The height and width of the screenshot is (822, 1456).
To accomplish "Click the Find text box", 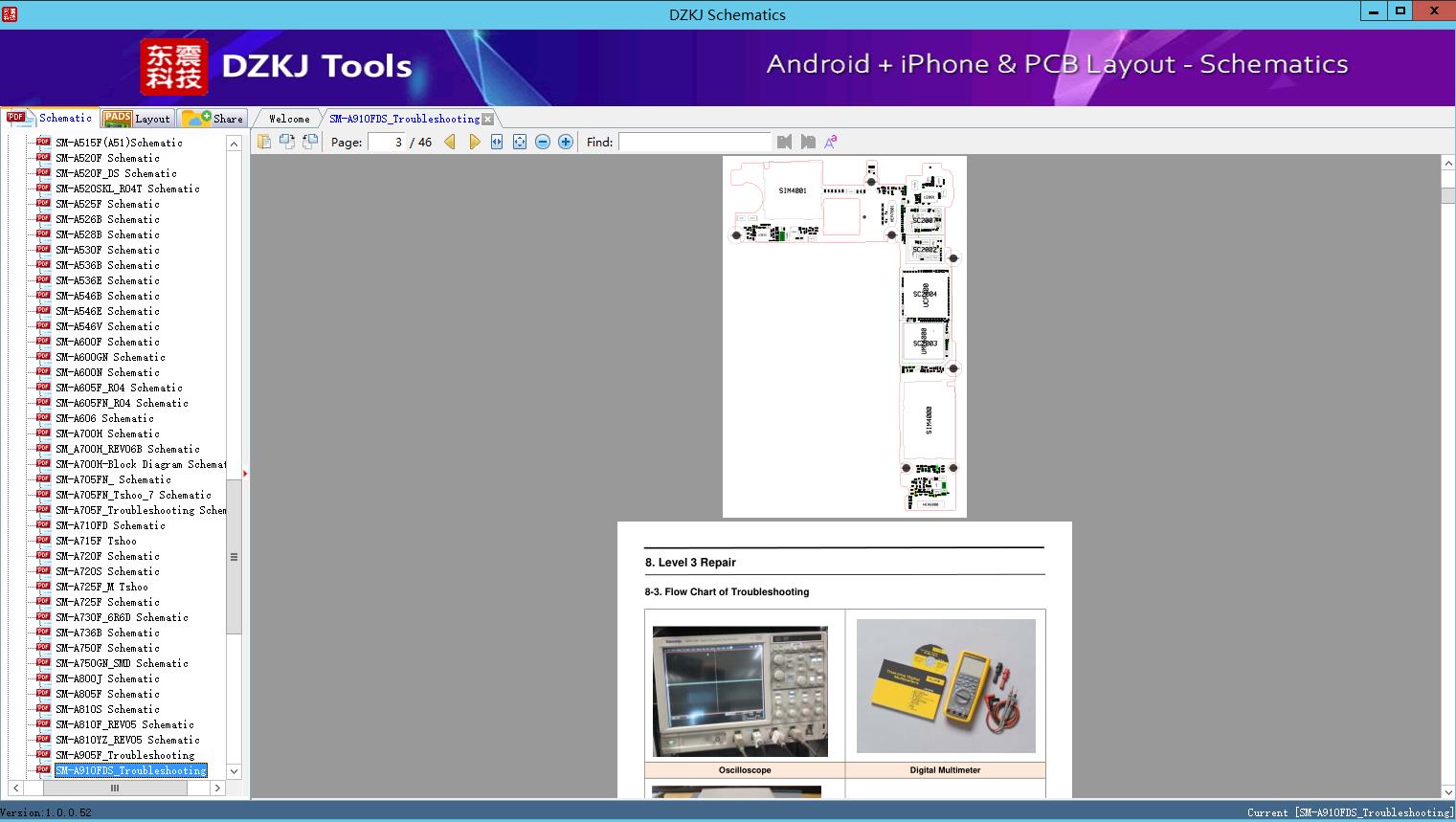I will 695,142.
